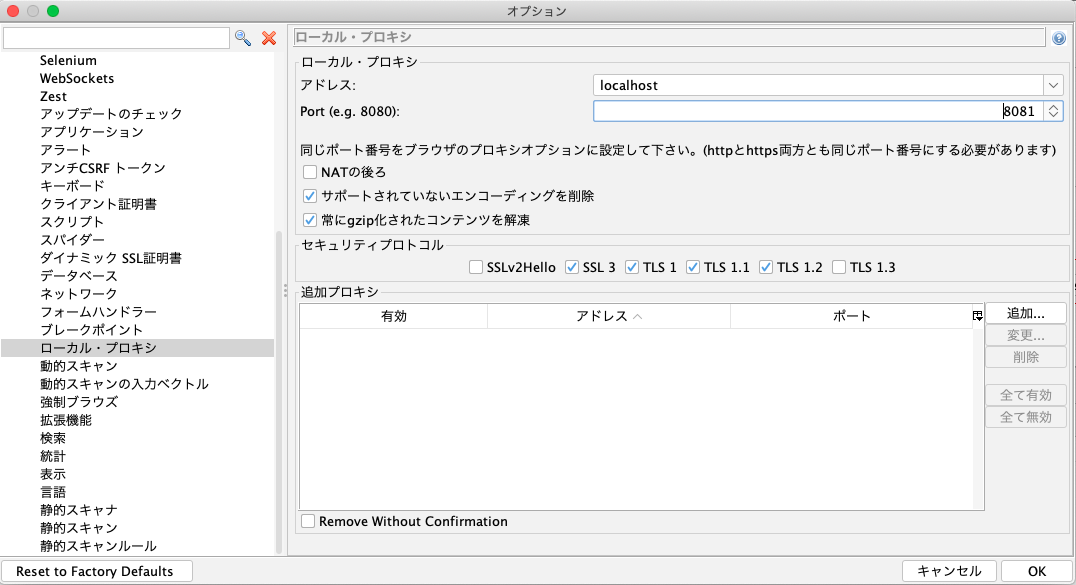
Task: Open クライアント証明書 options
Action: 98,204
